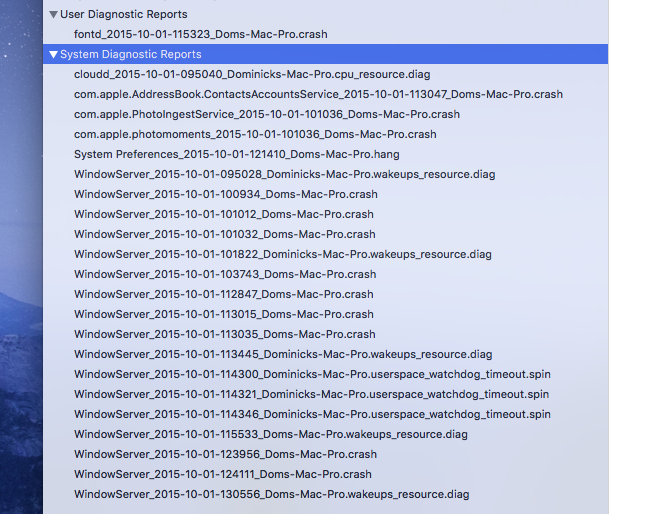Select com.apple.AddressBook.ContactsAccountsService crash report
Screen dimensions: 651x514
[x=318, y=94]
